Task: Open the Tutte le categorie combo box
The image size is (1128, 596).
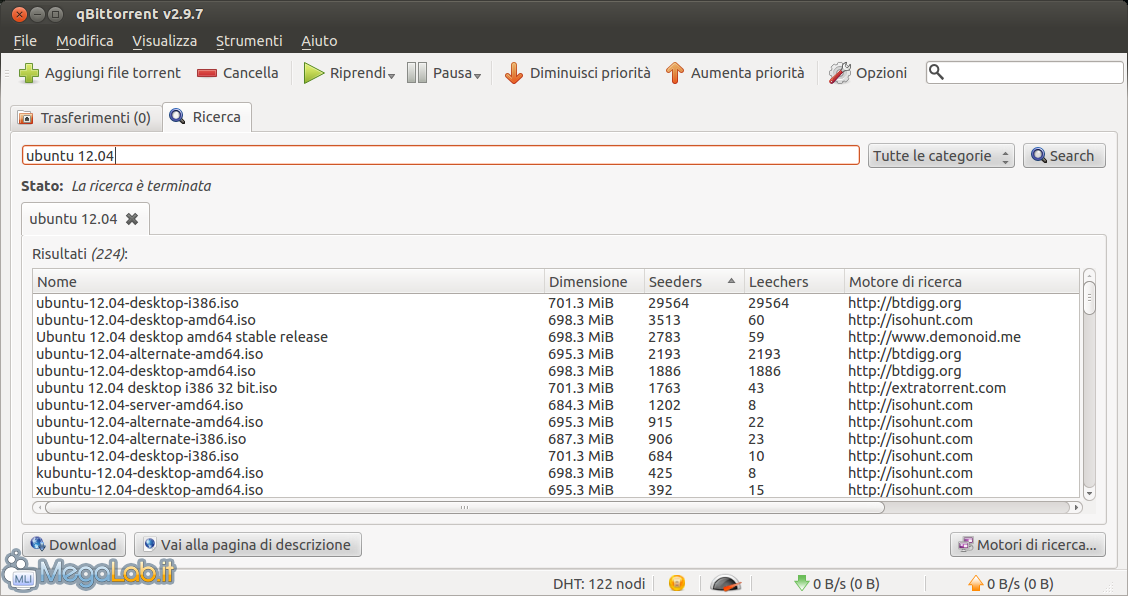Action: pyautogui.click(x=941, y=155)
